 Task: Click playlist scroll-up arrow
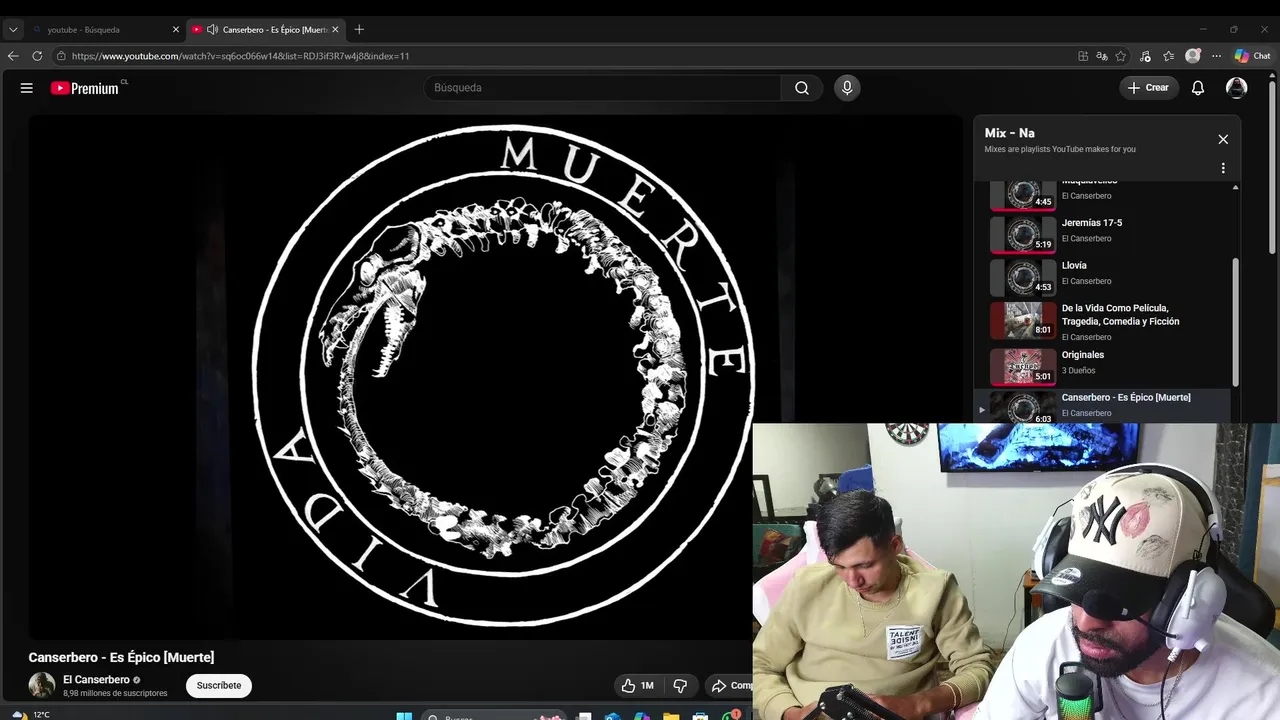(x=1235, y=187)
